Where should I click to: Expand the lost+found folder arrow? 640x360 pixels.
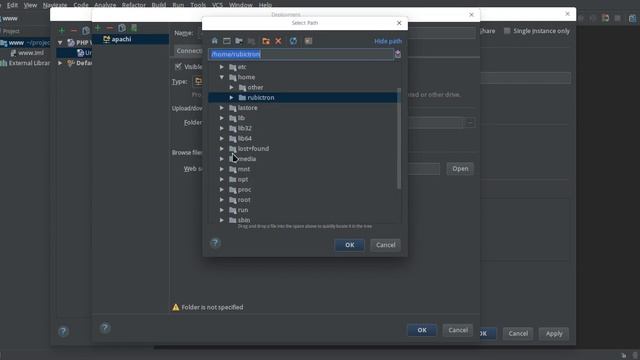click(x=222, y=149)
